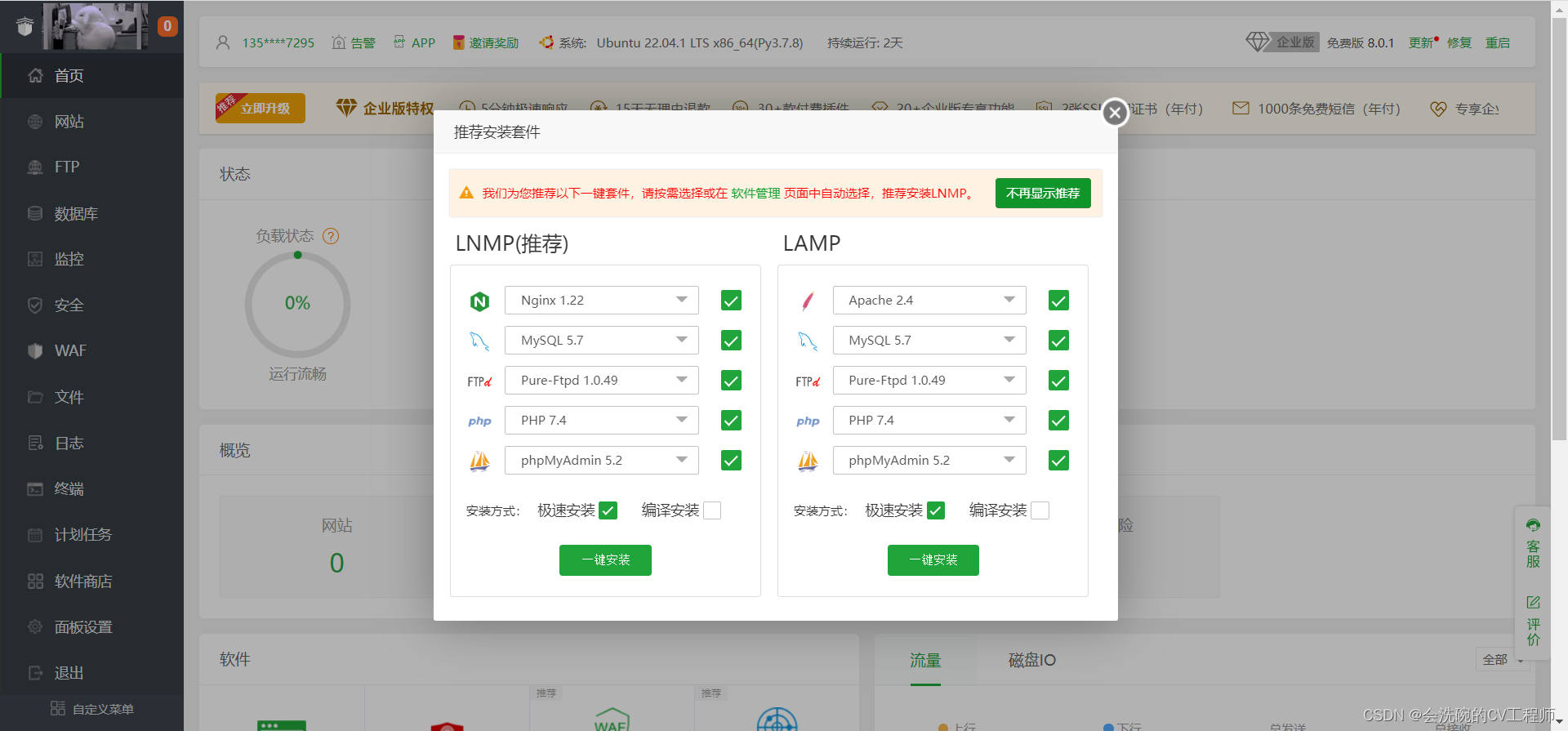Switch to the 磁盘IO tab
1568x731 pixels.
pos(1032,660)
